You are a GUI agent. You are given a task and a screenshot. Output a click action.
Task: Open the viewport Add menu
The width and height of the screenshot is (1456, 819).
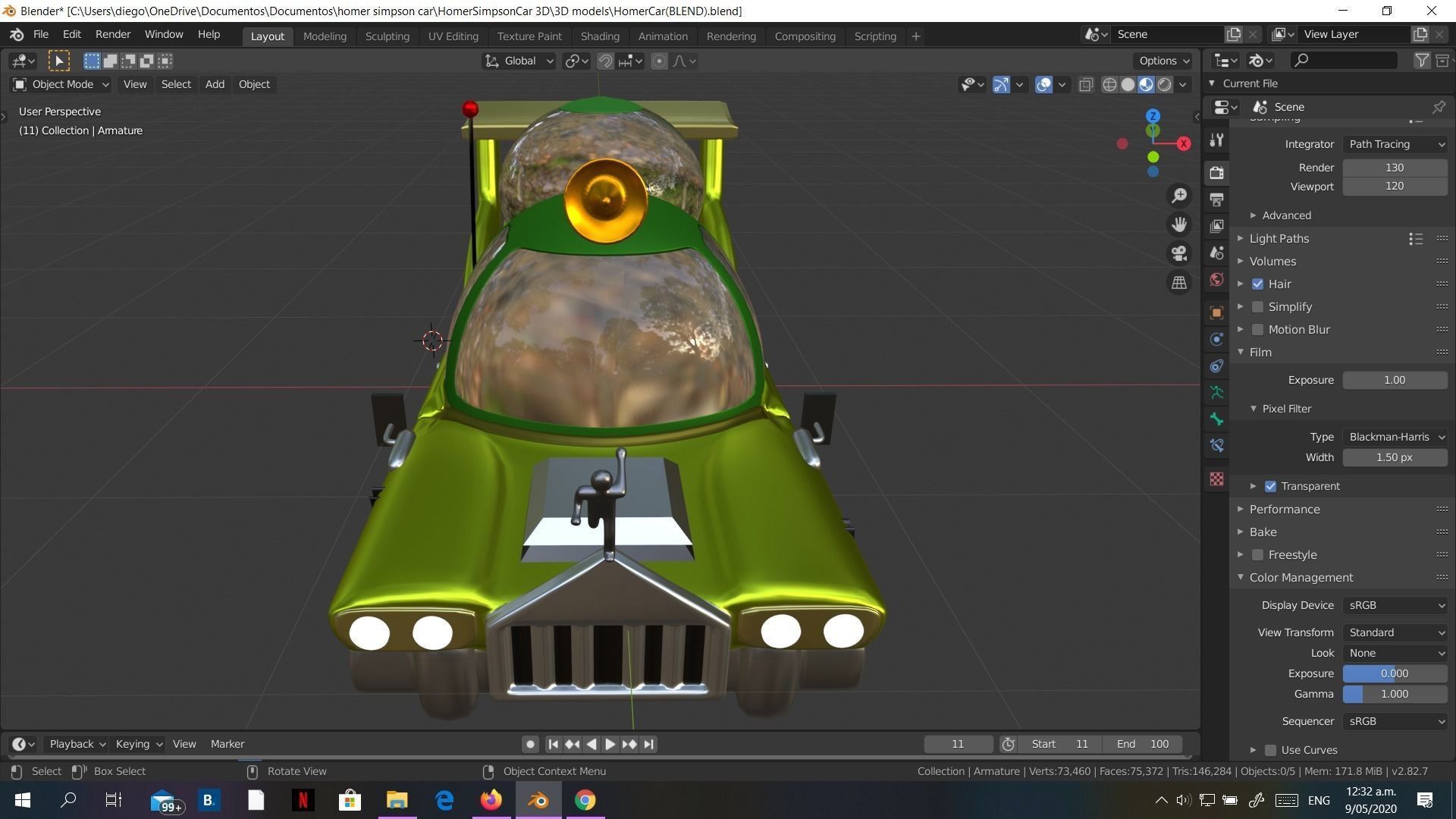215,84
